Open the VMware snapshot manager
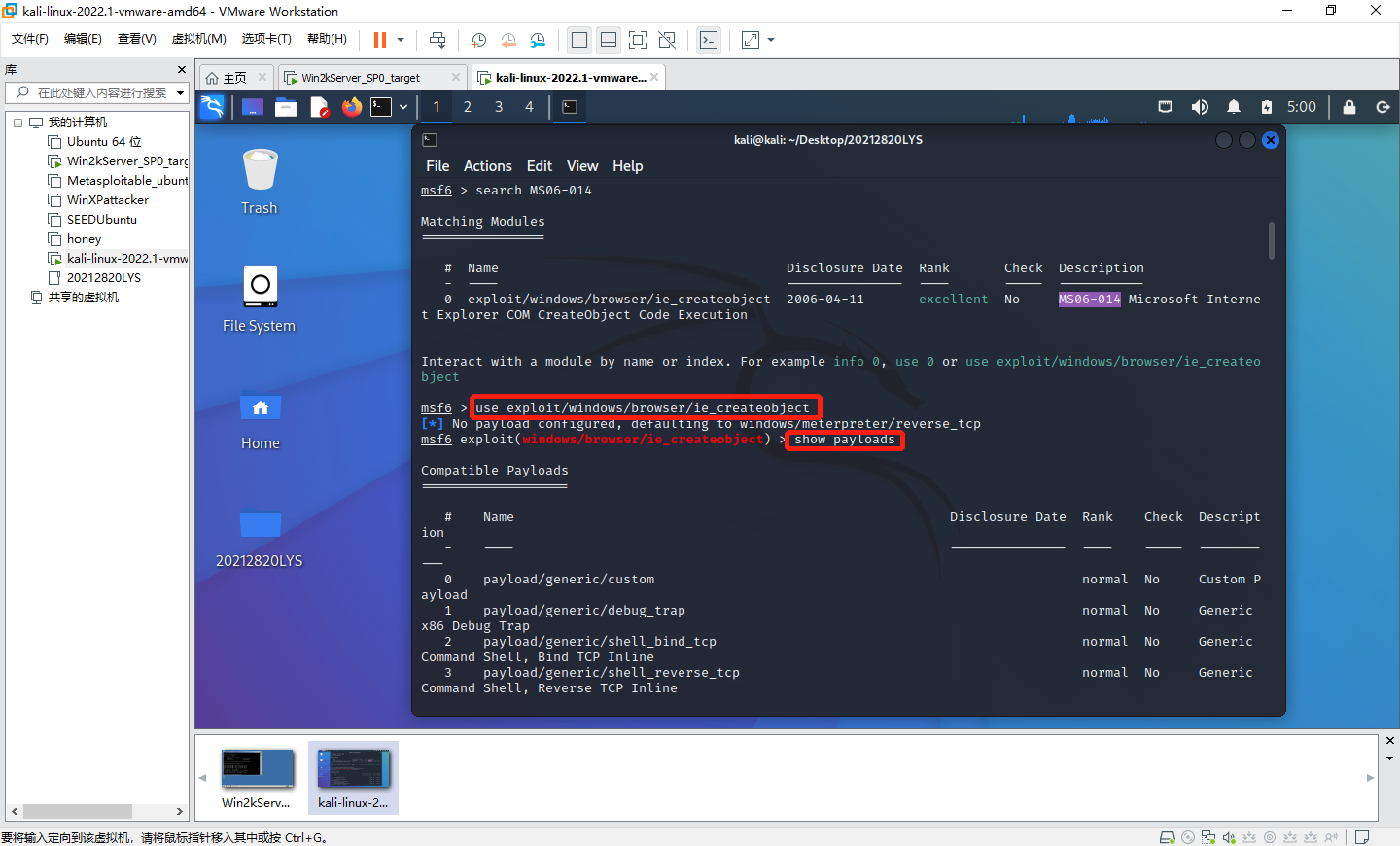The height and width of the screenshot is (846, 1400). tap(539, 40)
